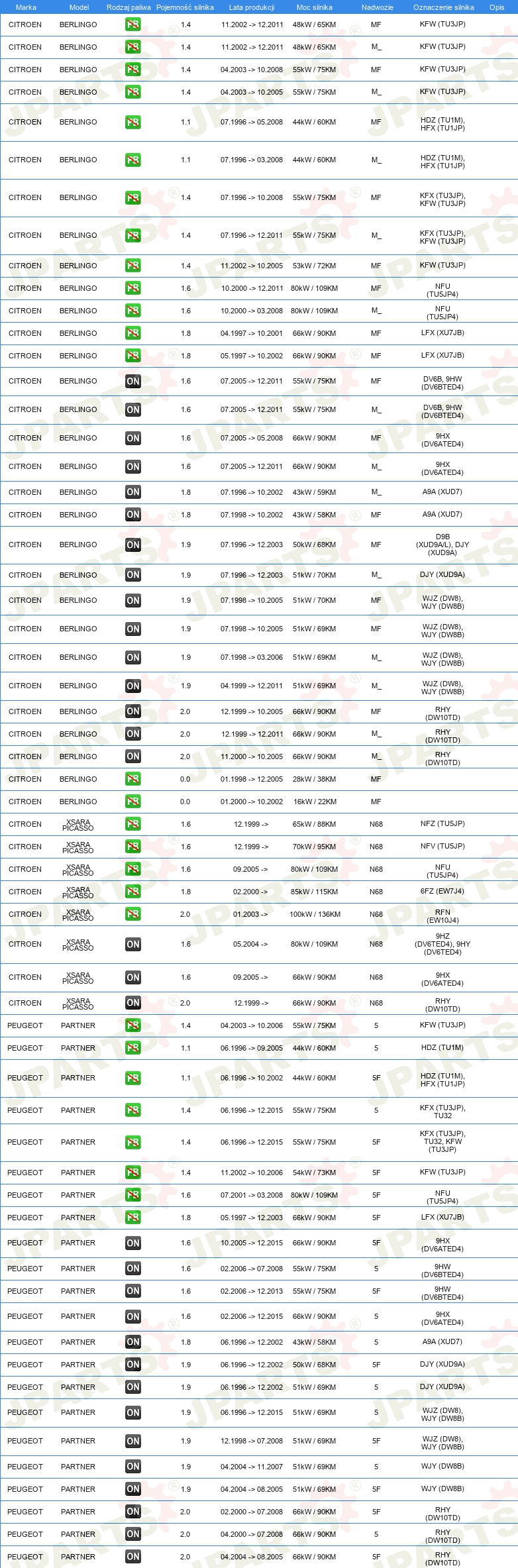
Task: Click the Nadwozie column header
Action: click(378, 7)
